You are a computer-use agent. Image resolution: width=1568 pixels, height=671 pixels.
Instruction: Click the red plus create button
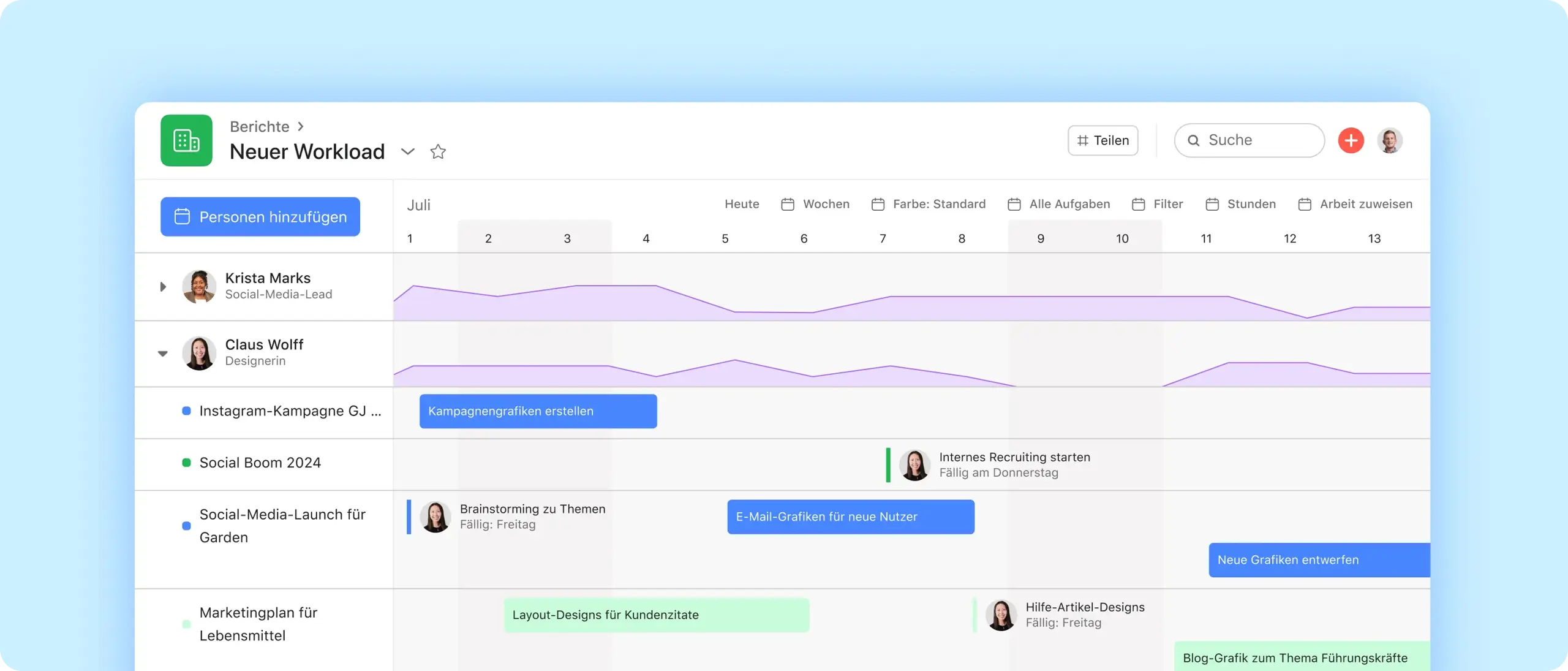point(1351,140)
